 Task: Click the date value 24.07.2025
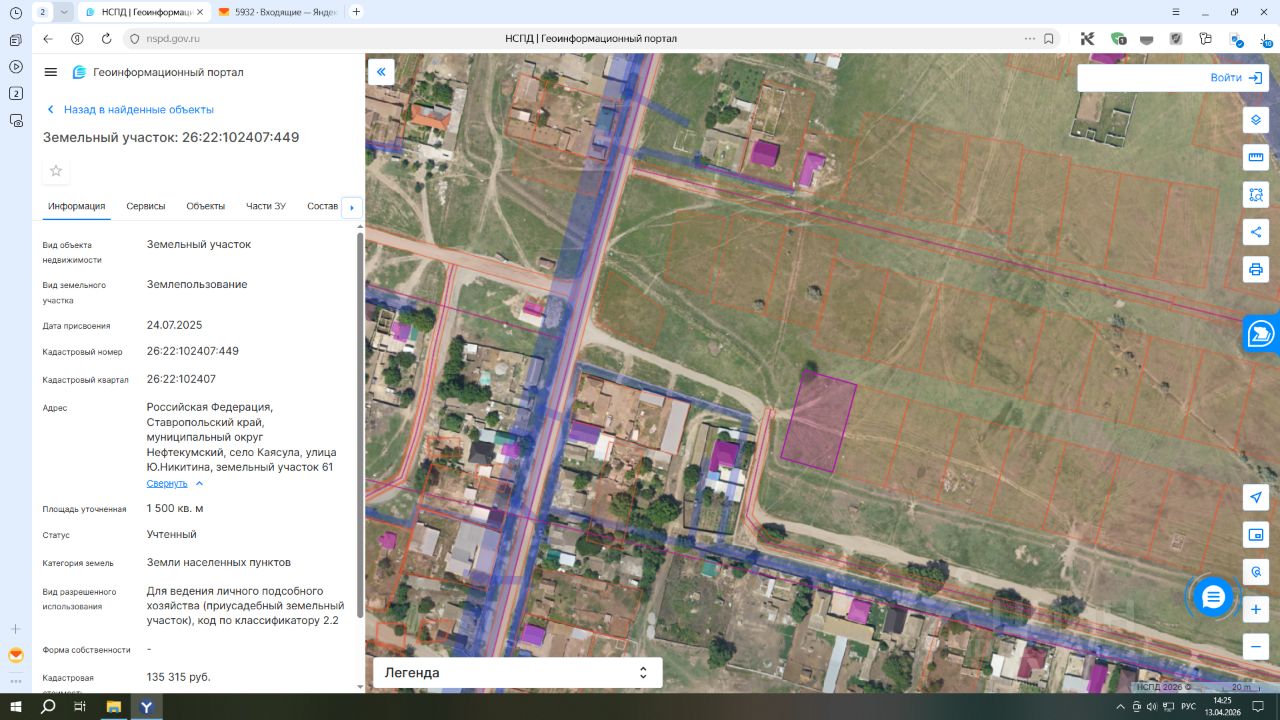[x=175, y=326]
